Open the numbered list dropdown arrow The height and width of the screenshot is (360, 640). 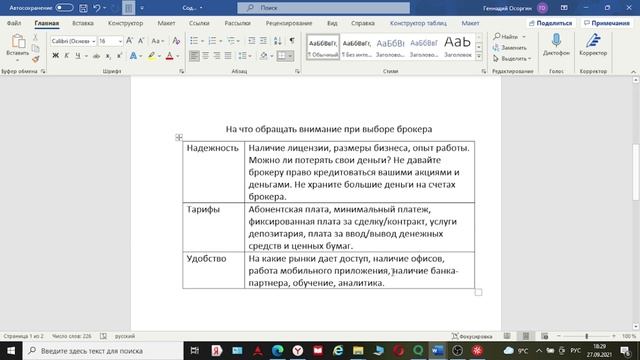221,41
